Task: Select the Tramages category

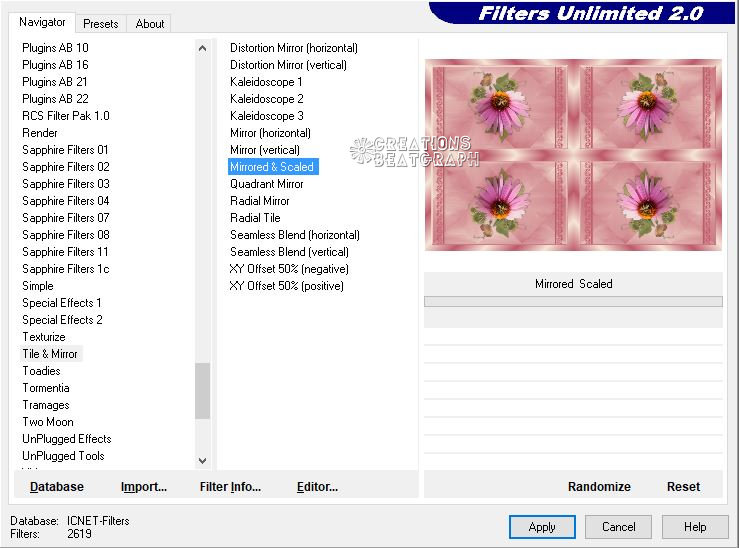Action: (46, 405)
